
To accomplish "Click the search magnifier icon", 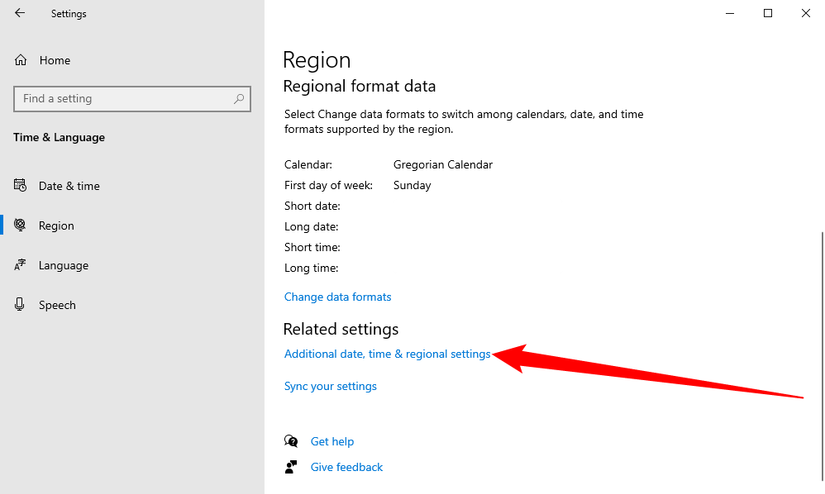I will click(239, 99).
